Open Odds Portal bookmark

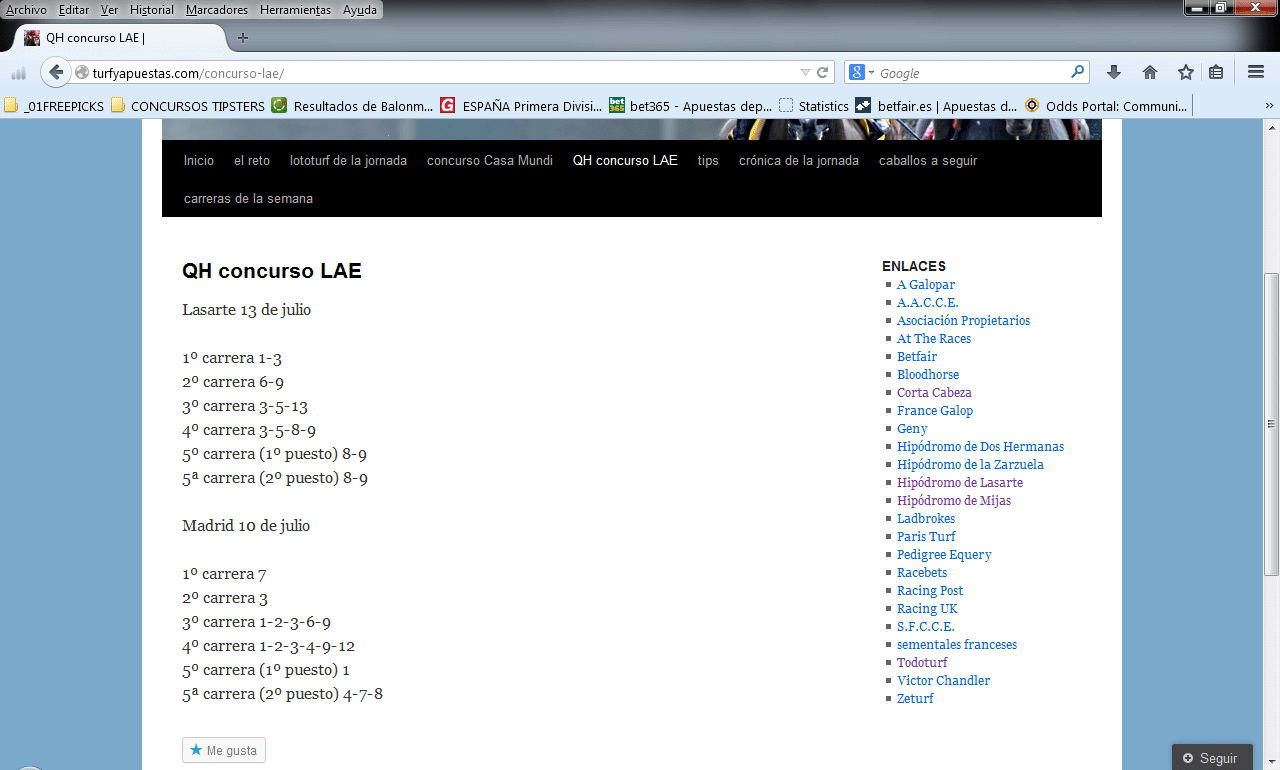(1106, 106)
